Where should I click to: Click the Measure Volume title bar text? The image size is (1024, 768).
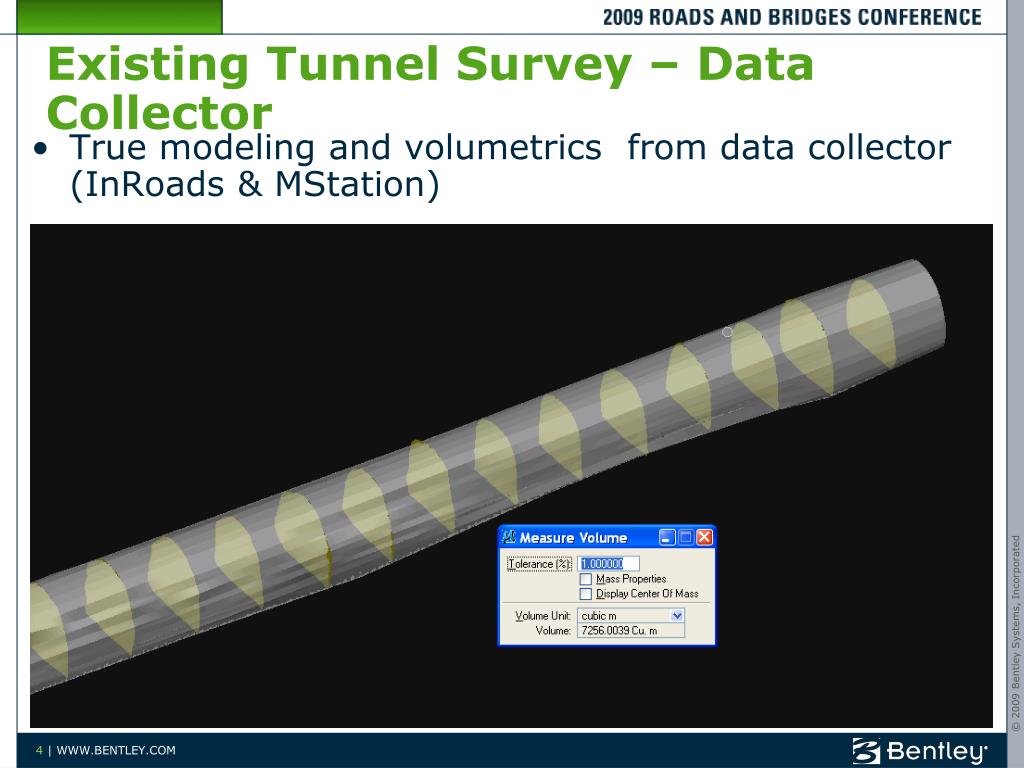573,538
